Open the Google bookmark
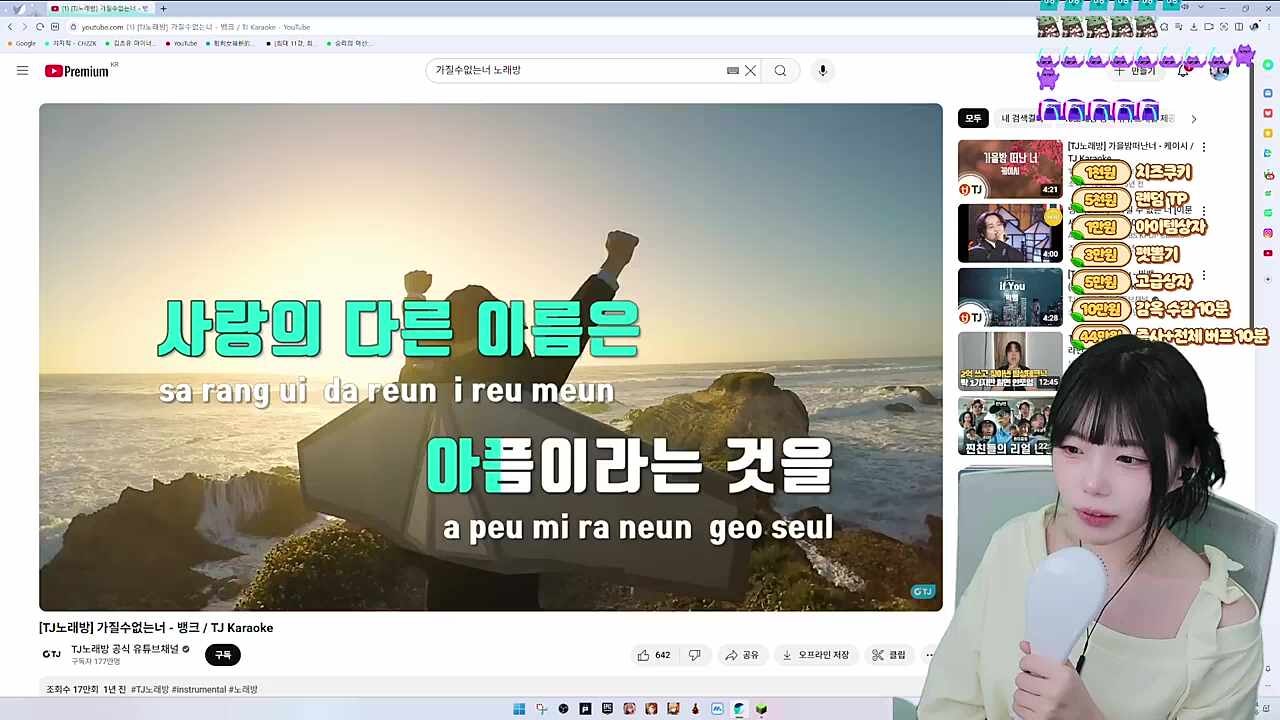The width and height of the screenshot is (1280, 720). click(x=21, y=43)
